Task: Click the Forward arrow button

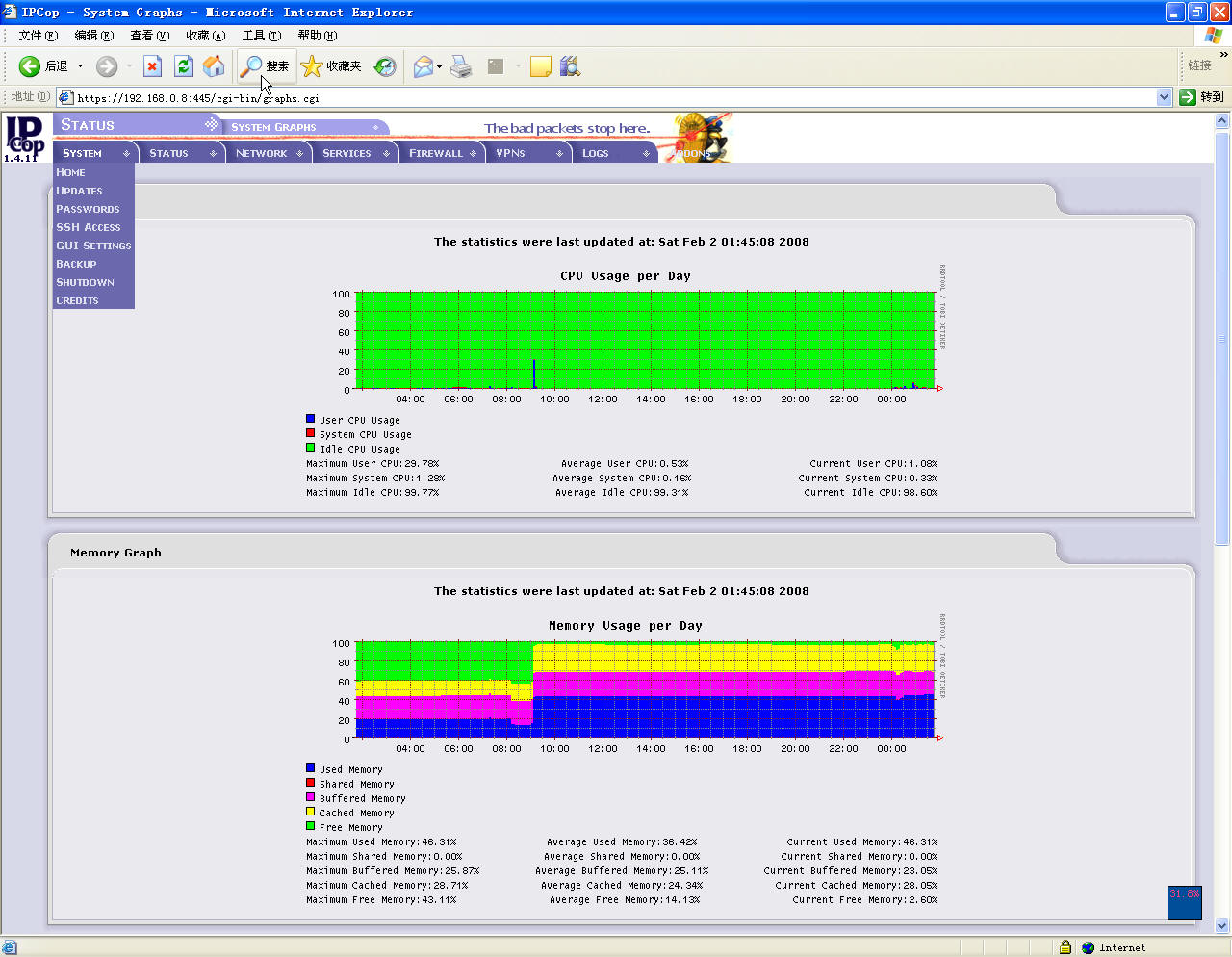Action: (107, 66)
